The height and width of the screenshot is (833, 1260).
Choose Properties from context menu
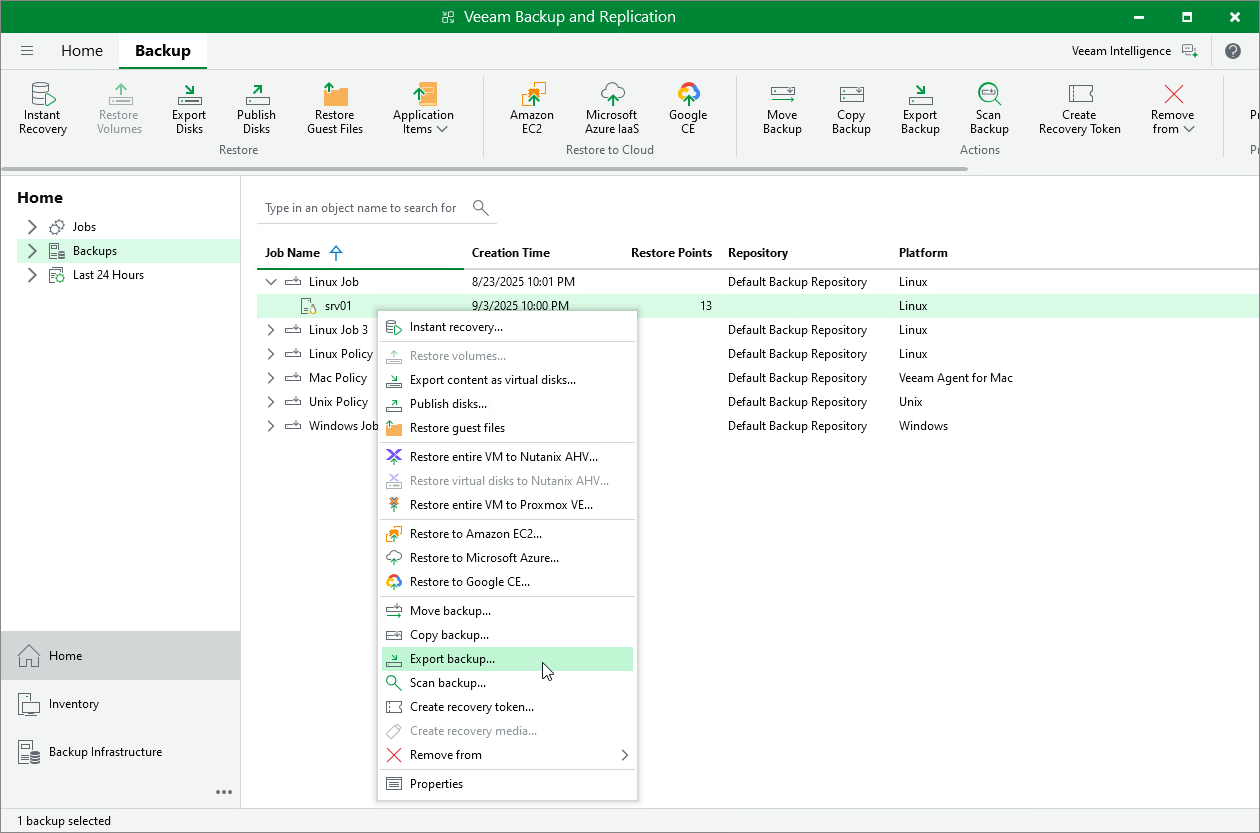508,784
